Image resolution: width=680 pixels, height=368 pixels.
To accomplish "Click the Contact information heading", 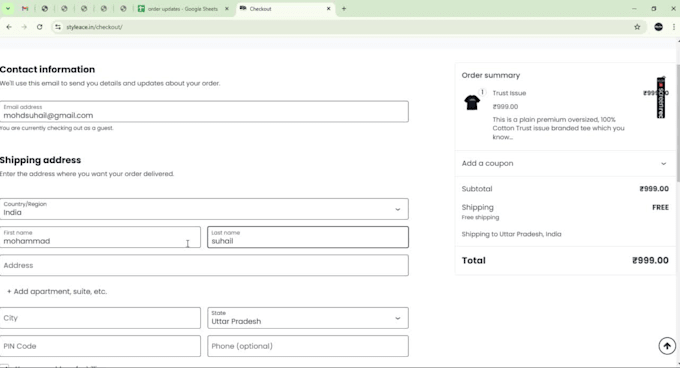I will click(x=47, y=69).
